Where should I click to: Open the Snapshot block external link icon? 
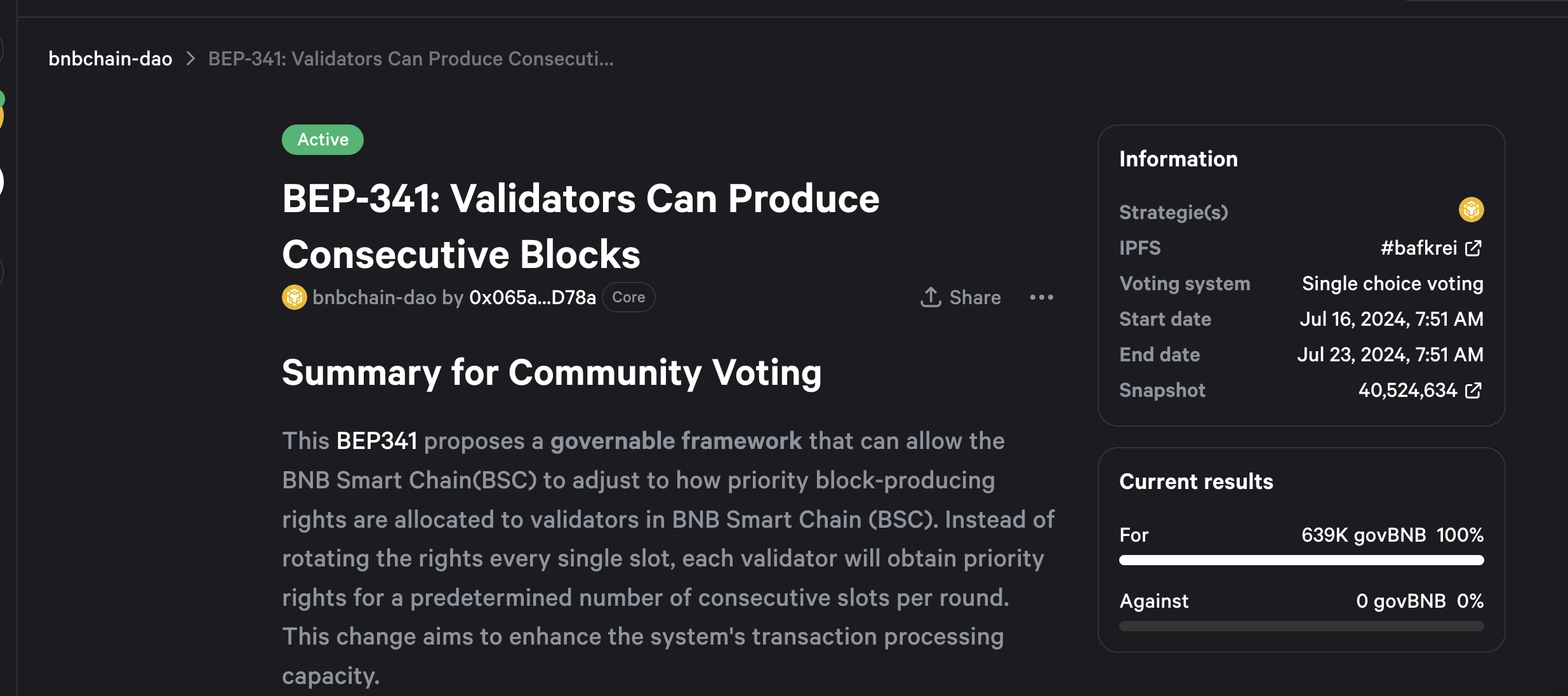click(x=1473, y=391)
